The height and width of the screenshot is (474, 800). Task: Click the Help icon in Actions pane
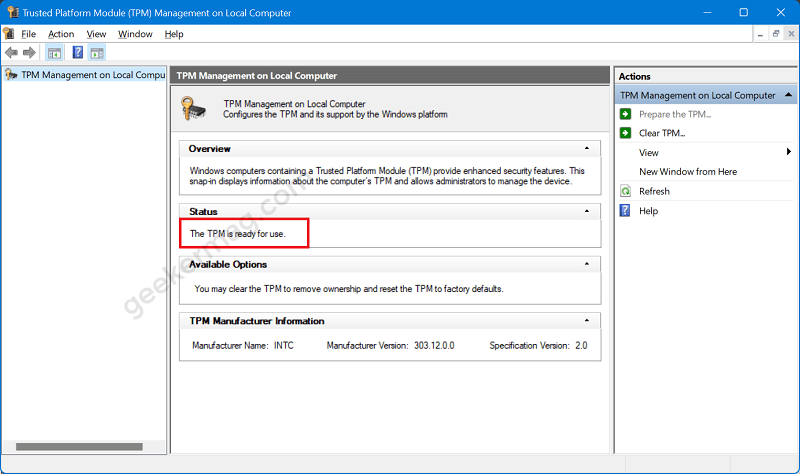626,211
